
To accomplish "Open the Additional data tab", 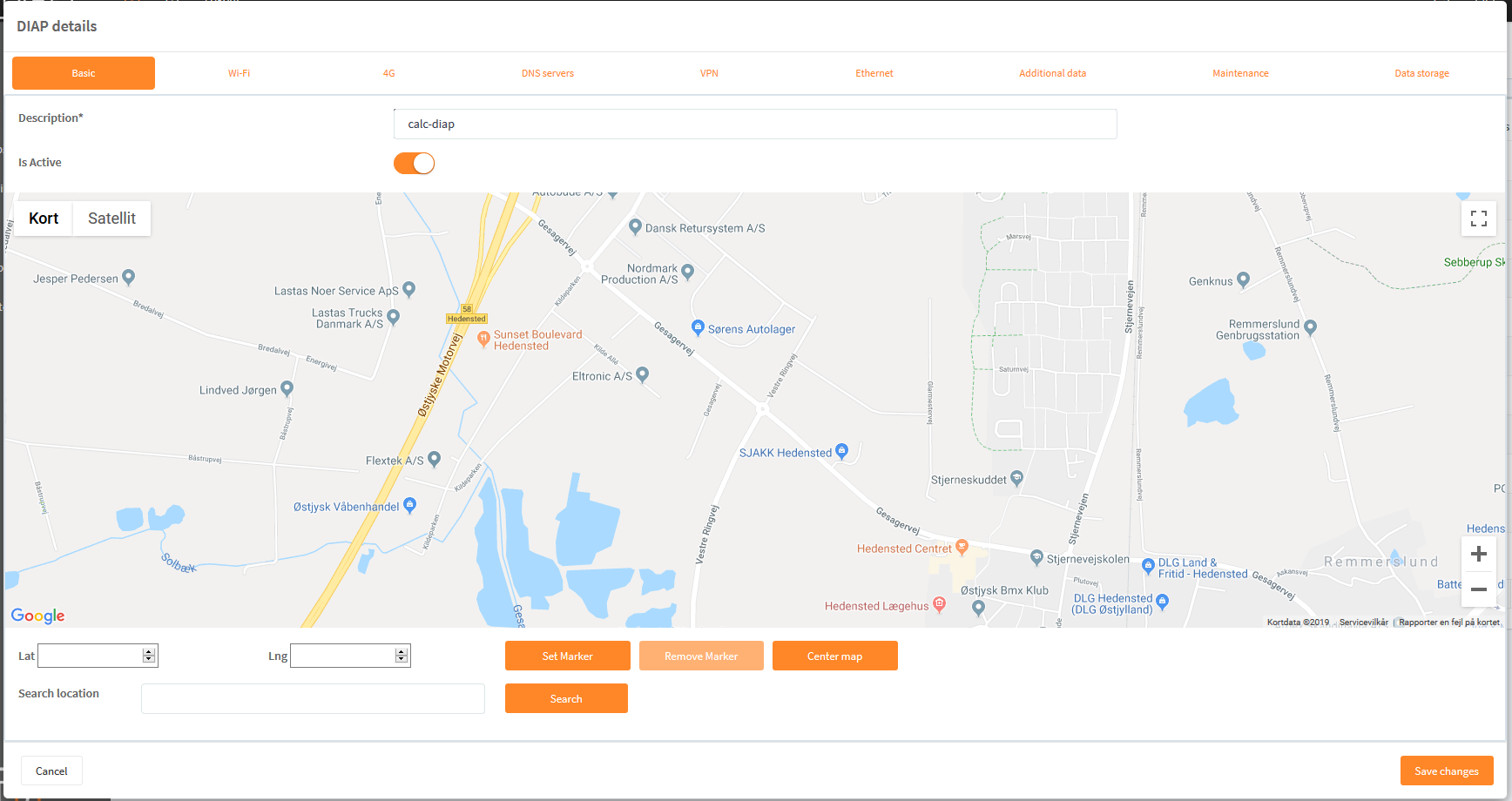I will 1052,73.
